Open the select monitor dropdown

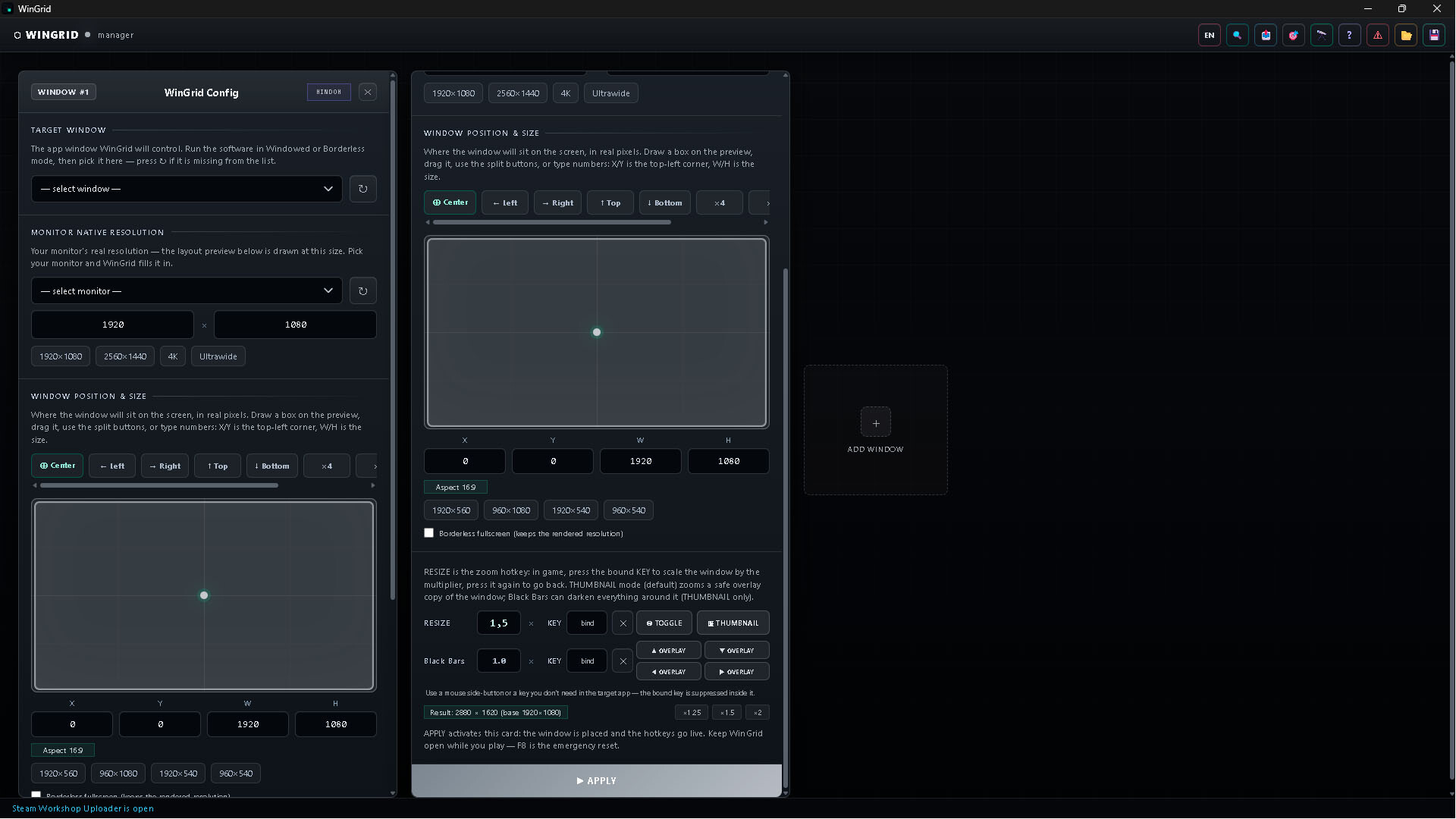click(187, 291)
